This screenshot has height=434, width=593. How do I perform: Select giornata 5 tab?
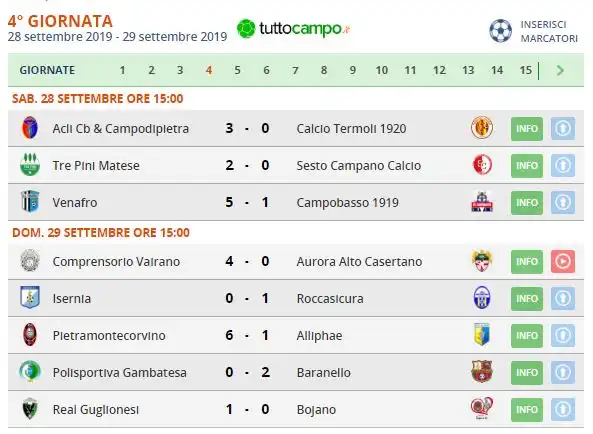tap(237, 70)
